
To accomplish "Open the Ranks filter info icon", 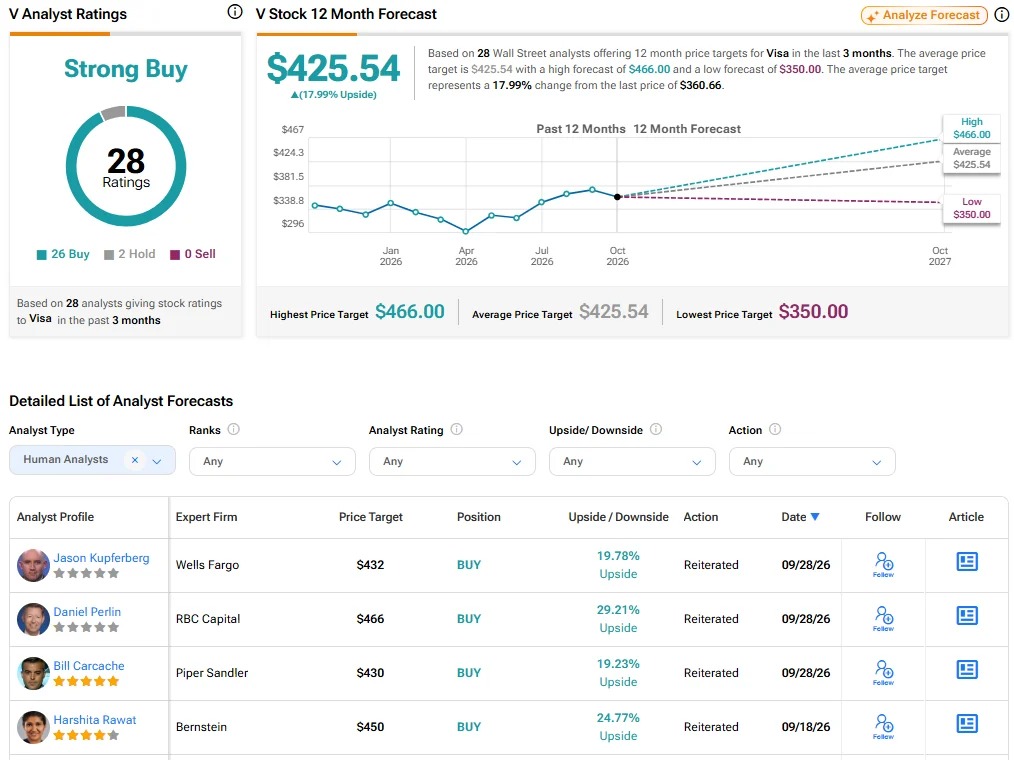I will [x=233, y=429].
